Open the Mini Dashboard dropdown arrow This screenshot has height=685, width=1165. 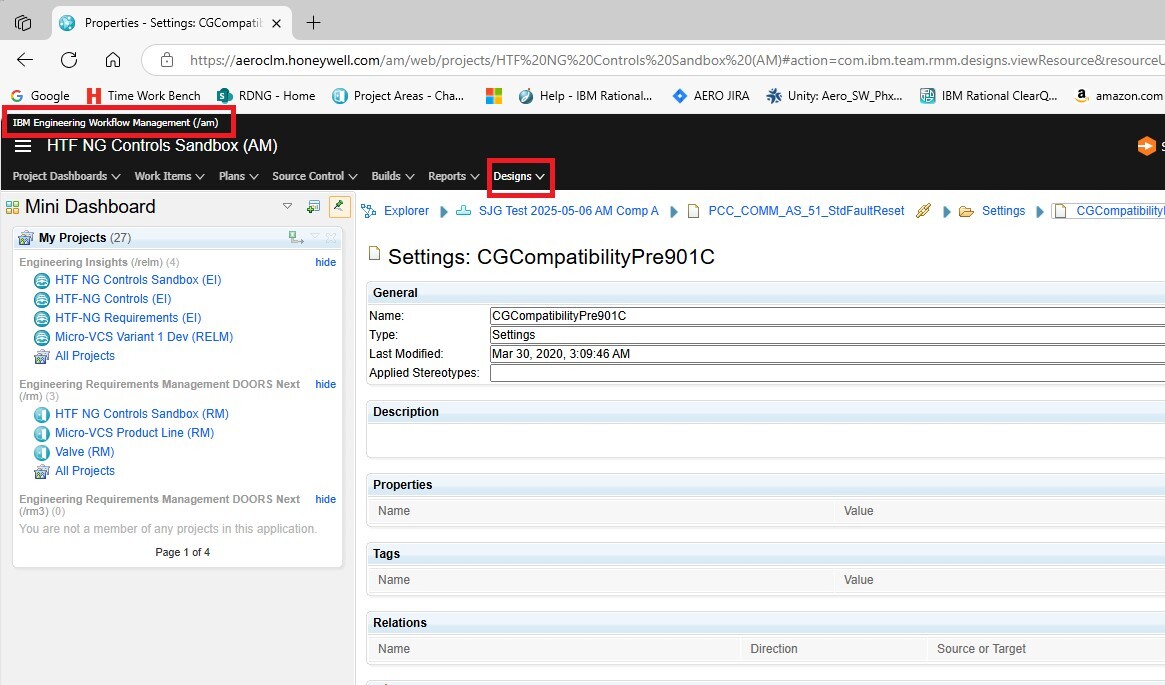(x=287, y=207)
